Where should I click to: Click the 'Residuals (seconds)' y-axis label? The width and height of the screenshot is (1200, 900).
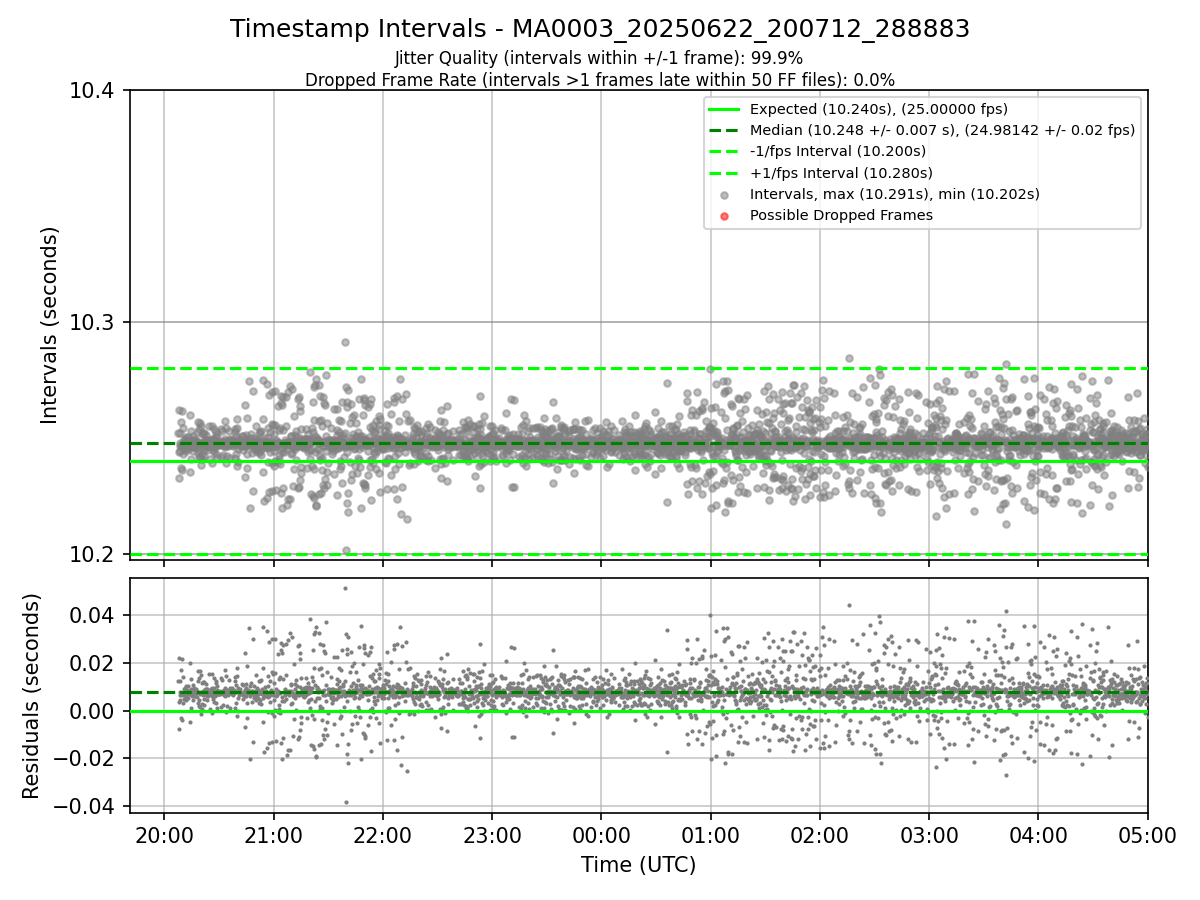(32, 696)
